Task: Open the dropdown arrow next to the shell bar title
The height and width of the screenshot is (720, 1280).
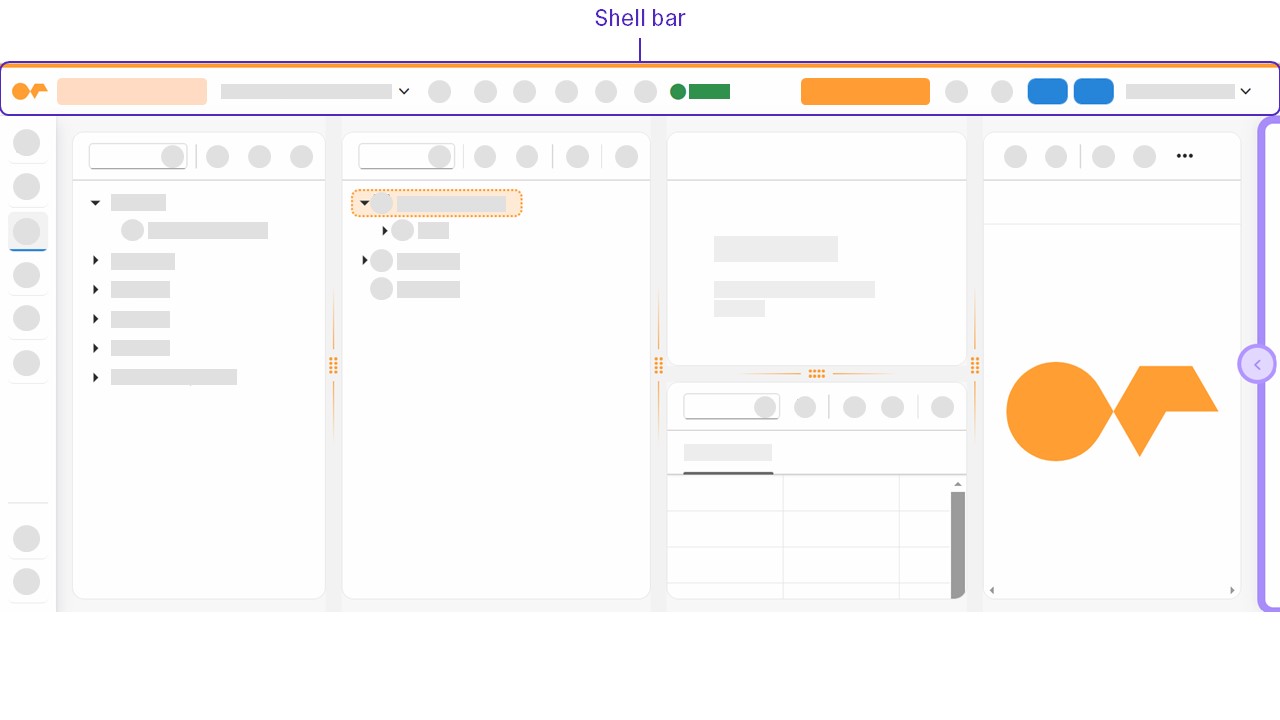Action: 404,91
